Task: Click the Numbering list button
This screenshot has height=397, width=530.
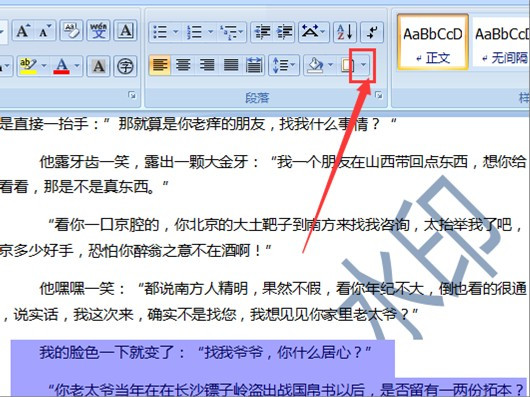Action: tap(194, 32)
